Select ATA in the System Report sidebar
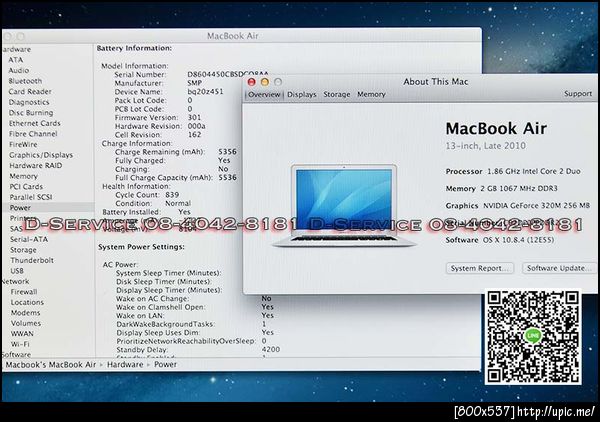The width and height of the screenshot is (600, 422). click(x=16, y=60)
